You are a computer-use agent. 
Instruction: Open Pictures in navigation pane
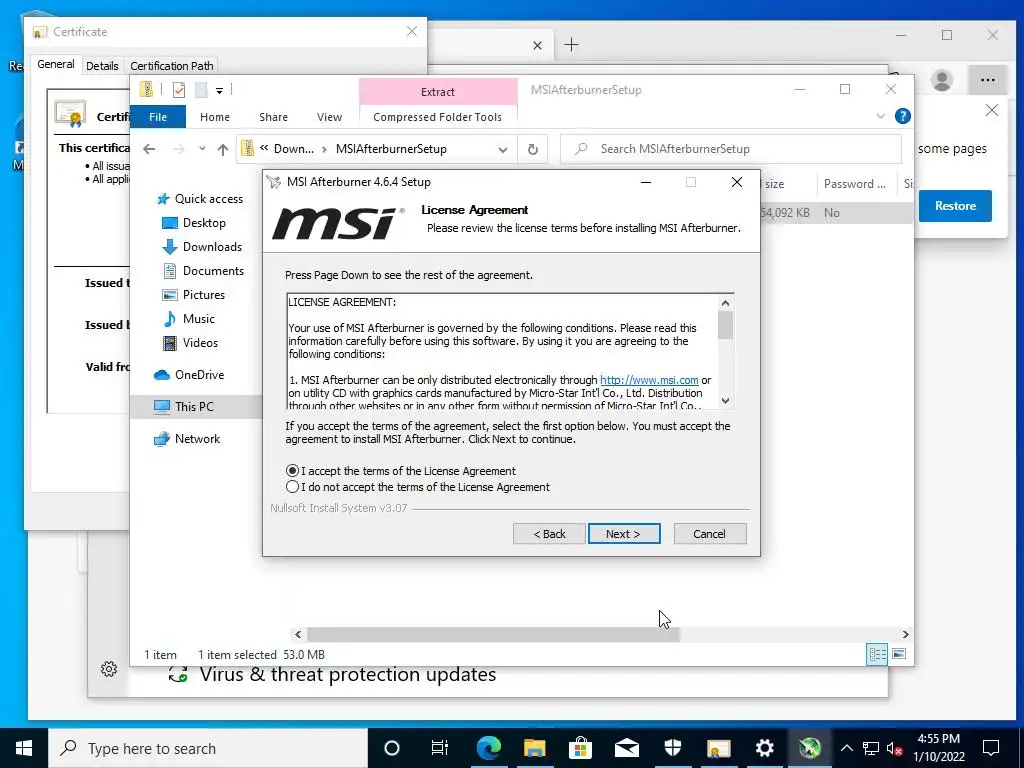[193, 295]
